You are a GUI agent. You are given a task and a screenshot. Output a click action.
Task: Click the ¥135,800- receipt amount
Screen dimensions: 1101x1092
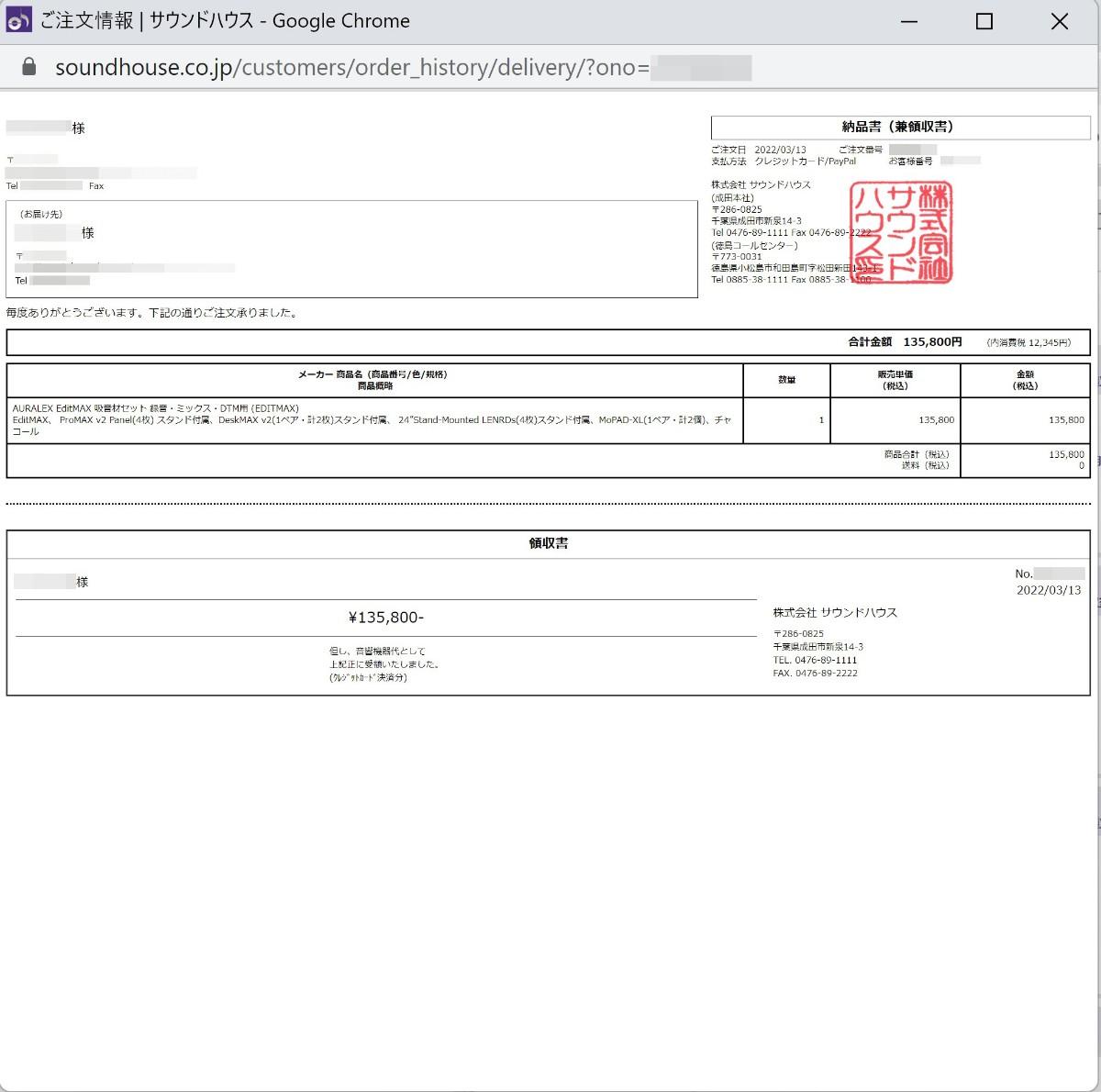coord(385,618)
